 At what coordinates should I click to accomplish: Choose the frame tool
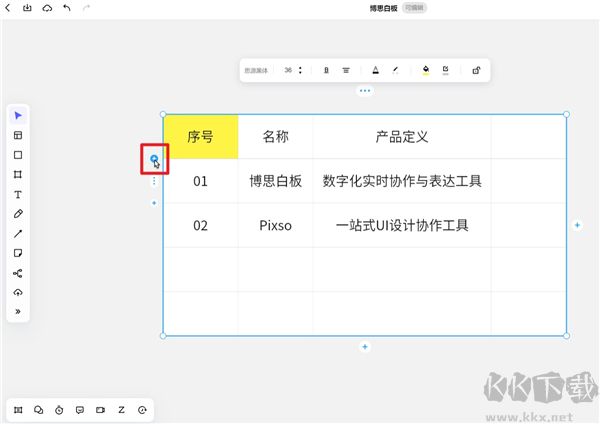18,175
